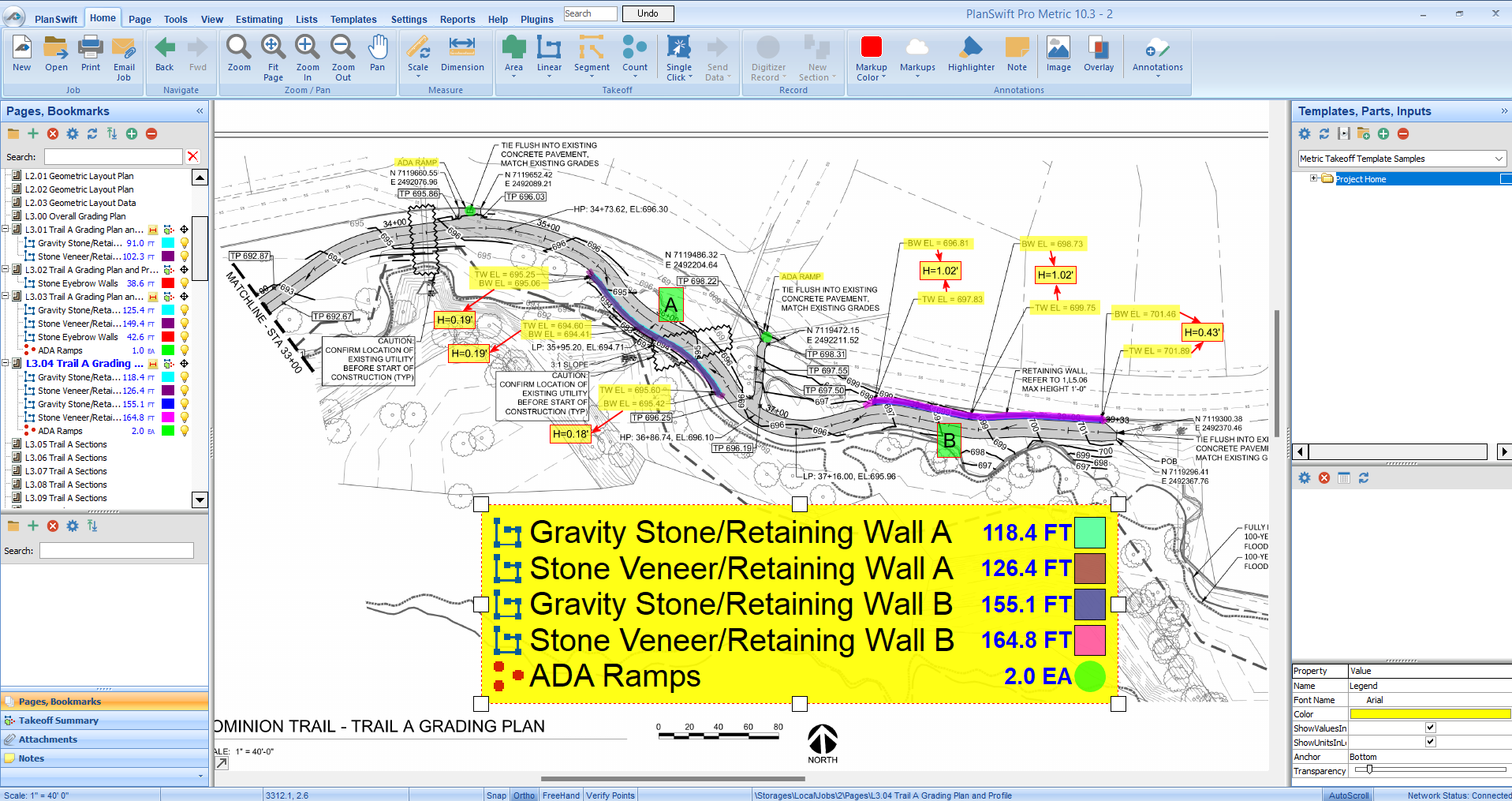Expand the Project Home tree node

pyautogui.click(x=1314, y=178)
